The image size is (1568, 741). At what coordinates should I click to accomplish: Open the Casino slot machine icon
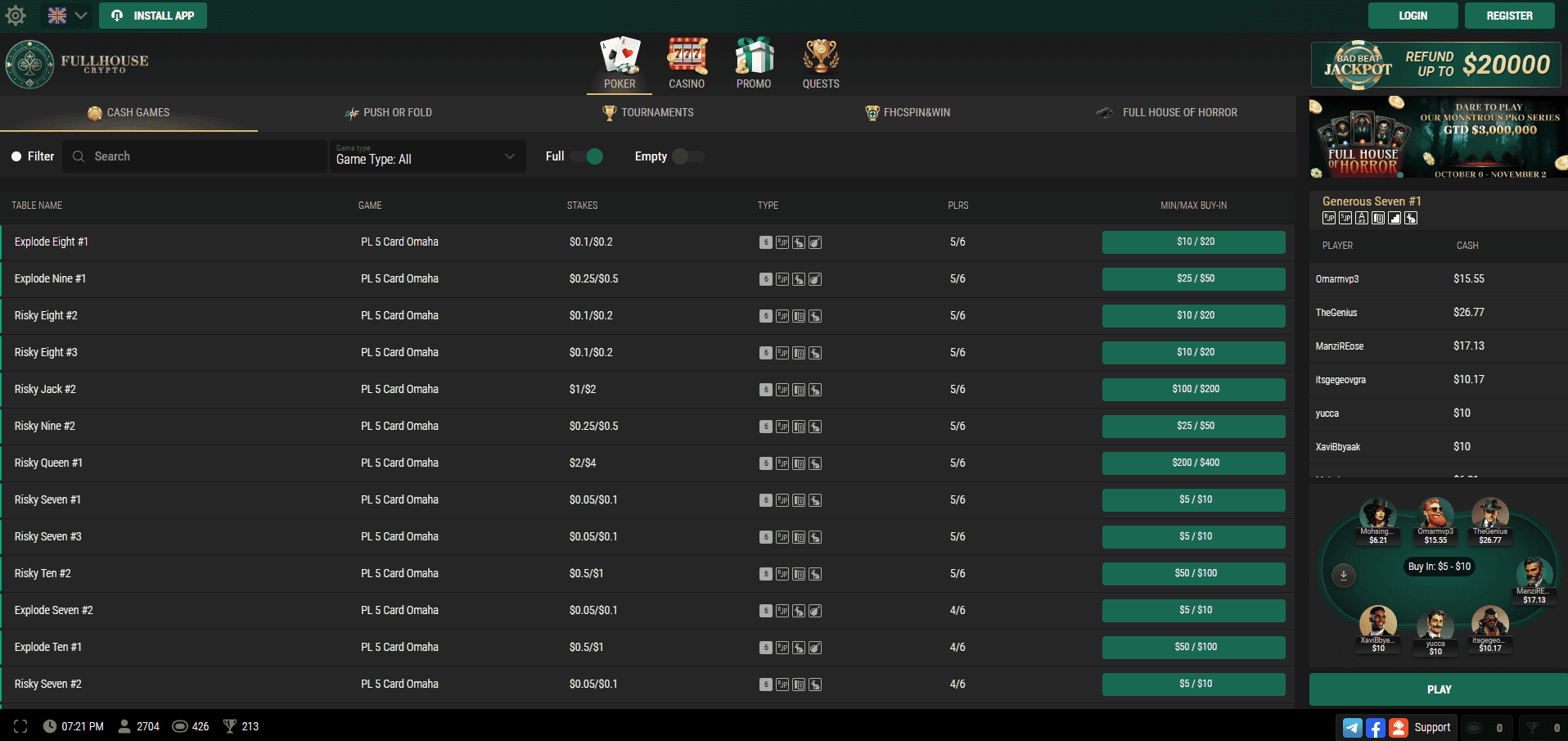pyautogui.click(x=687, y=56)
